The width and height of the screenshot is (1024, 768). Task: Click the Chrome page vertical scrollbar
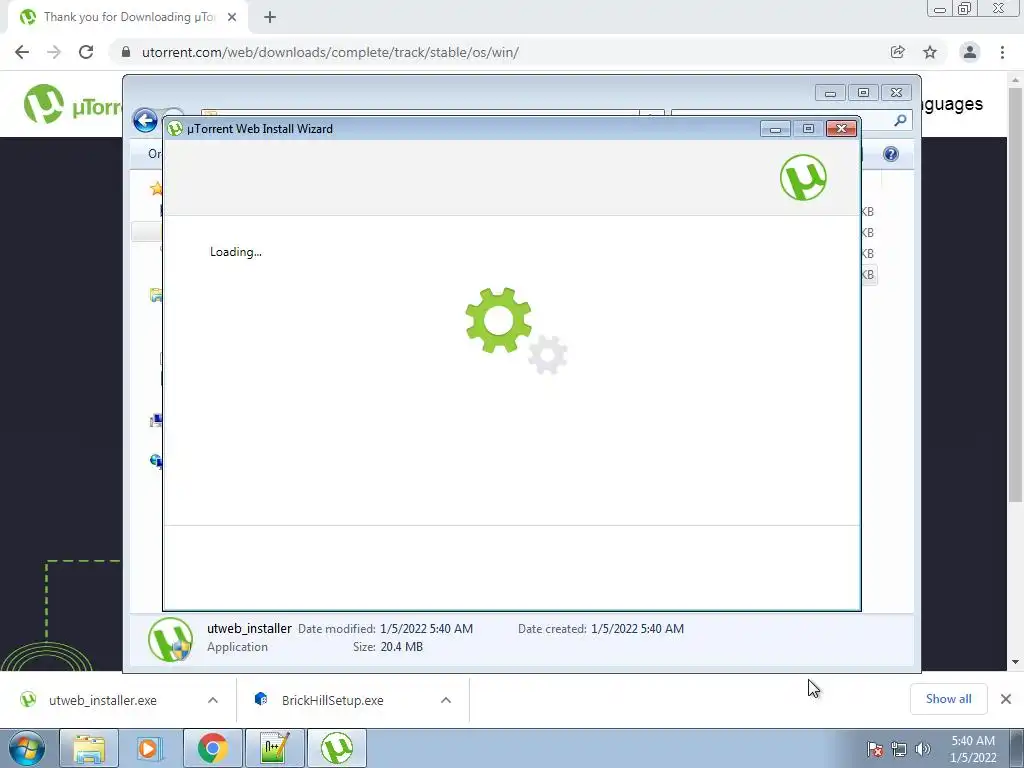1015,294
